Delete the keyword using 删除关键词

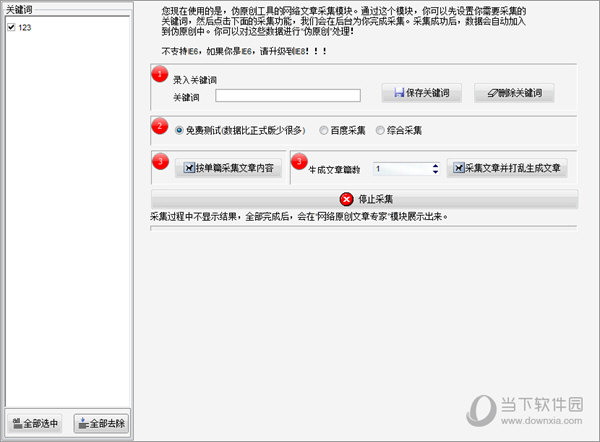tap(514, 95)
